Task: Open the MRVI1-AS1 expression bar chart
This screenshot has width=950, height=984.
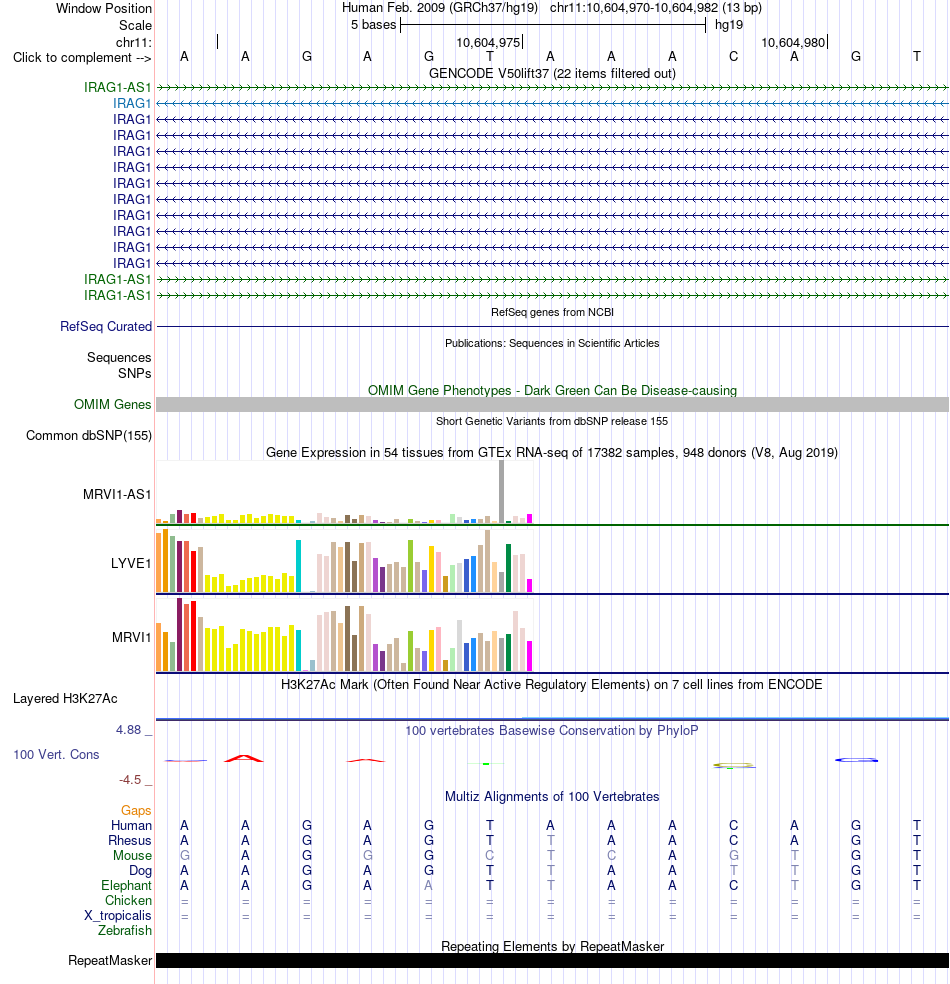Action: click(x=344, y=492)
